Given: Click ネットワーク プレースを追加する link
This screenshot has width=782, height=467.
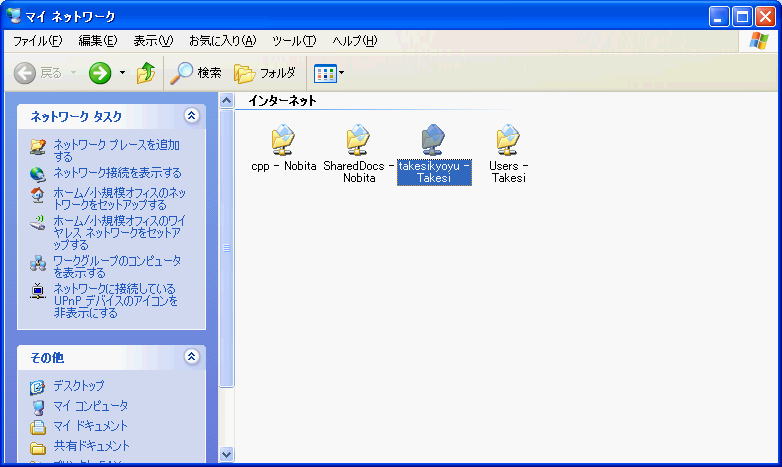Looking at the screenshot, I should (116, 151).
